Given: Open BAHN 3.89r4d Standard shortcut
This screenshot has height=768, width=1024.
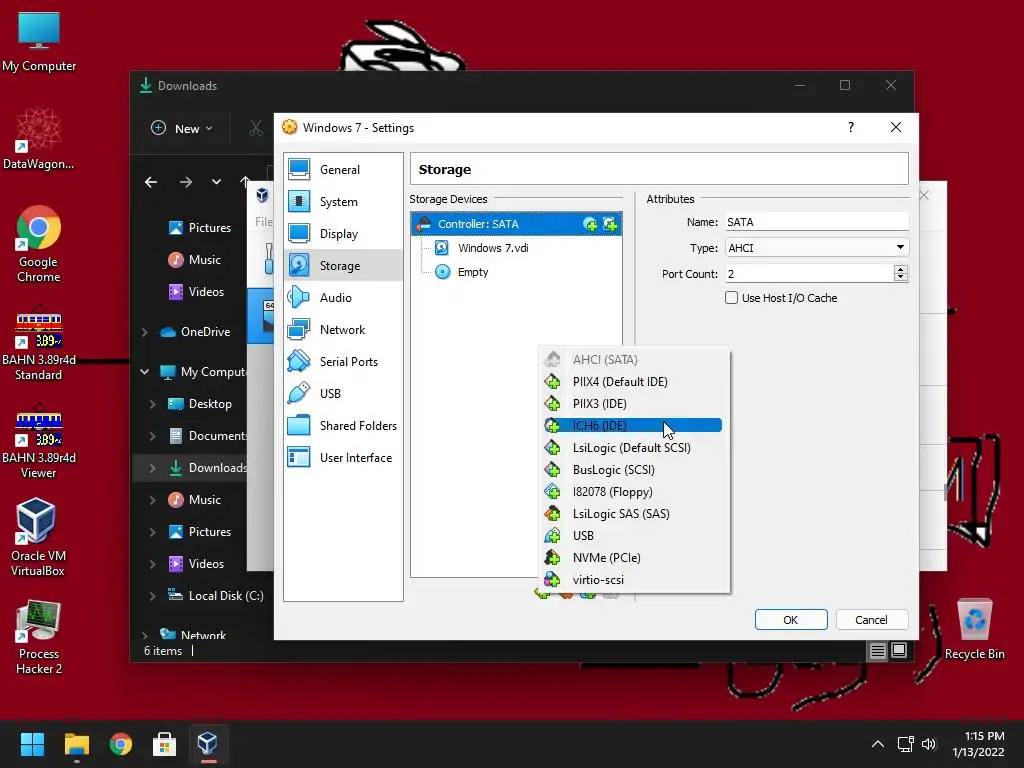Looking at the screenshot, I should [x=39, y=343].
